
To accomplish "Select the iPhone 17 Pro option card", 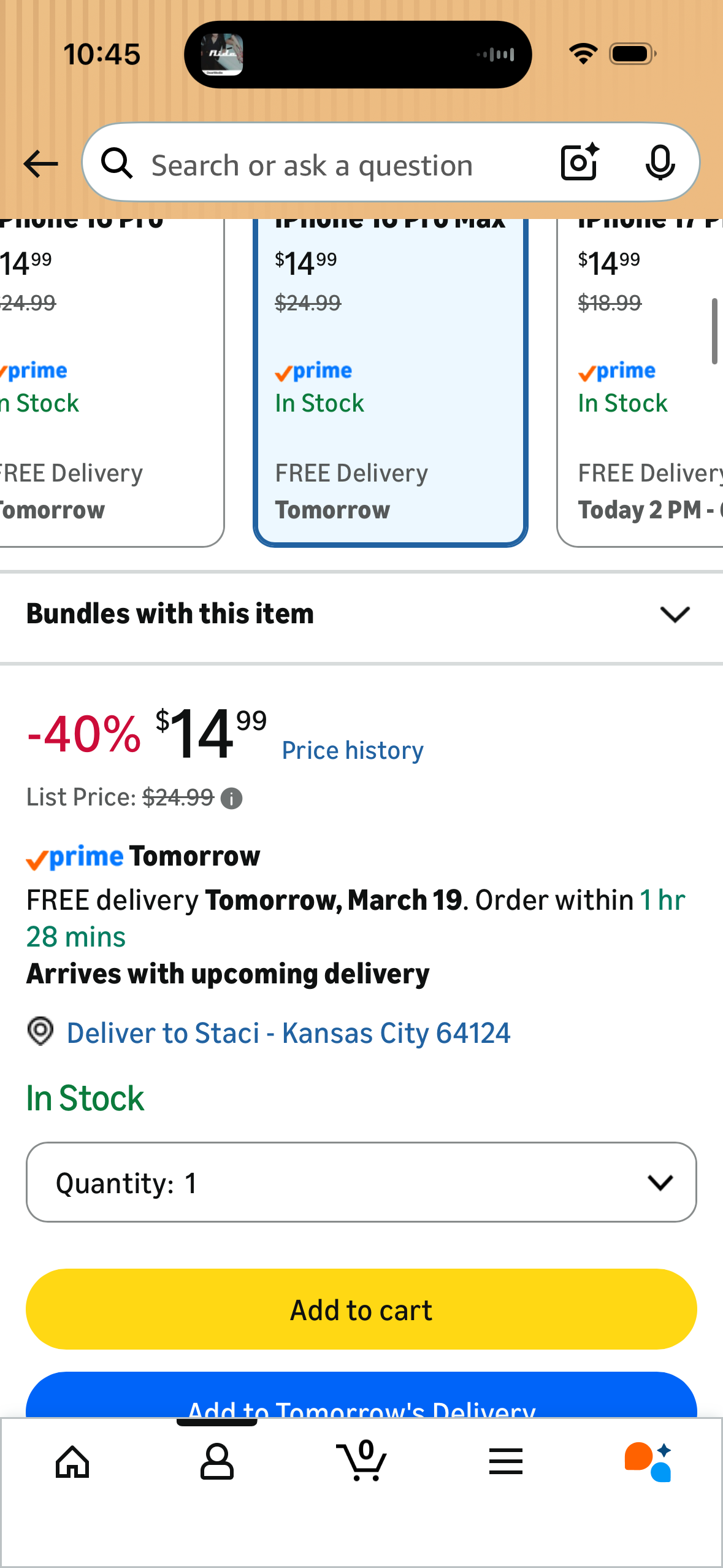I will [x=640, y=382].
